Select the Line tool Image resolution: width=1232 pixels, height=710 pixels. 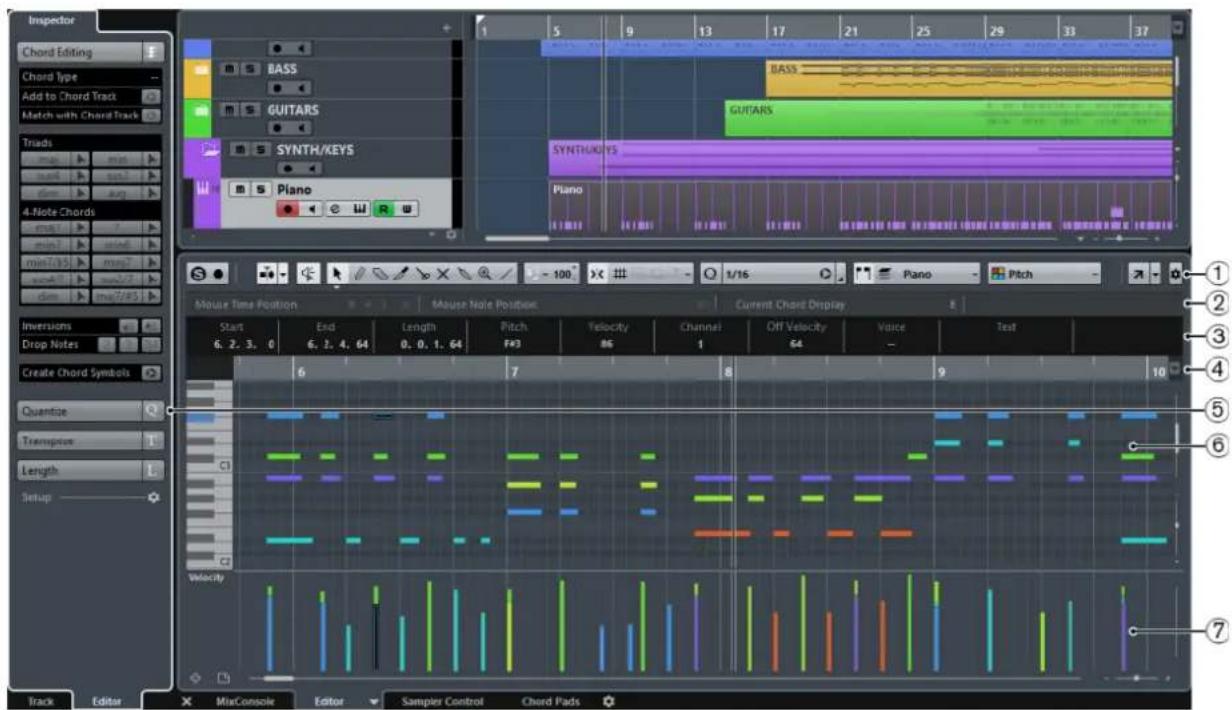[x=505, y=273]
